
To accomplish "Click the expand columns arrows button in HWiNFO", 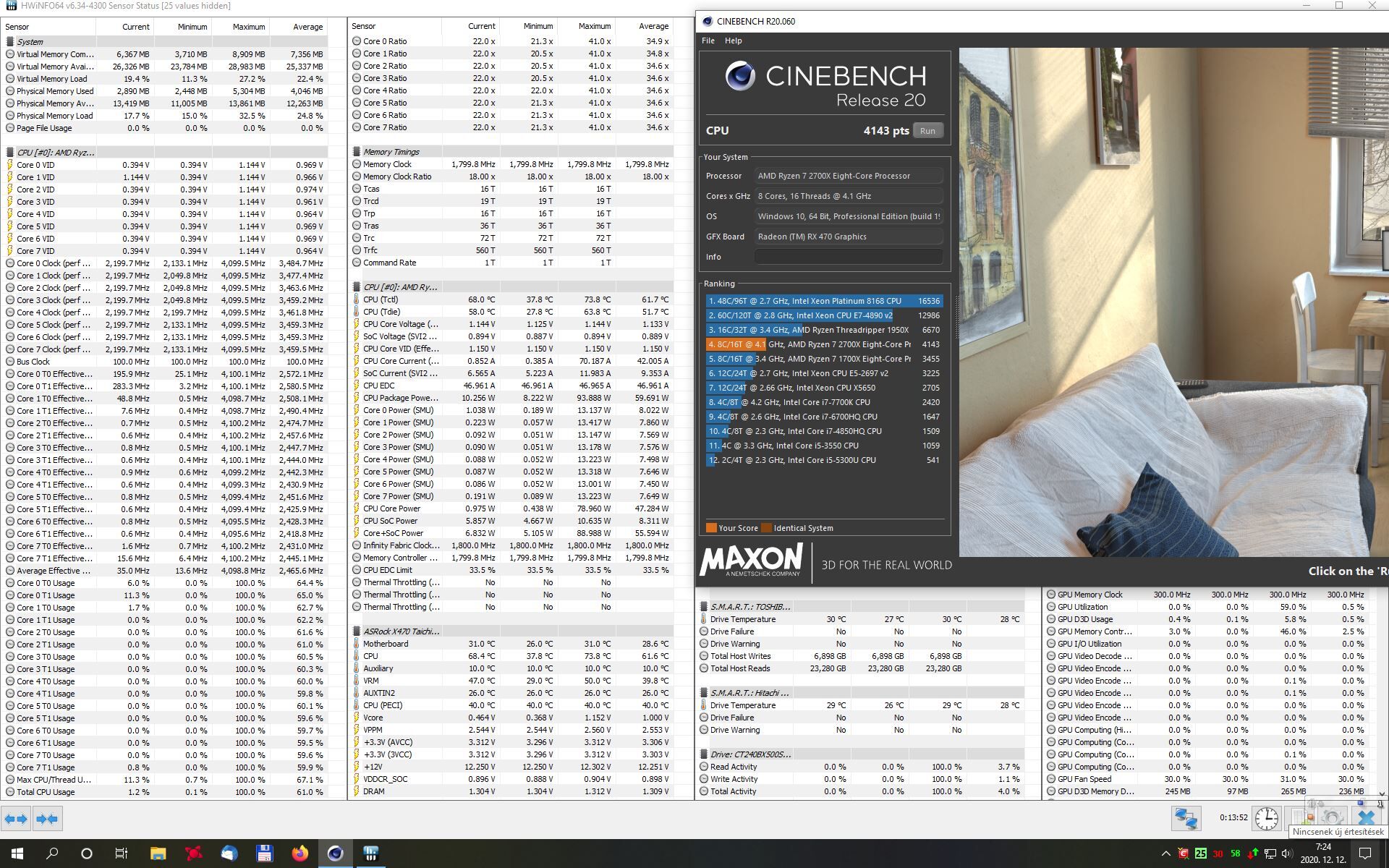I will (16, 819).
